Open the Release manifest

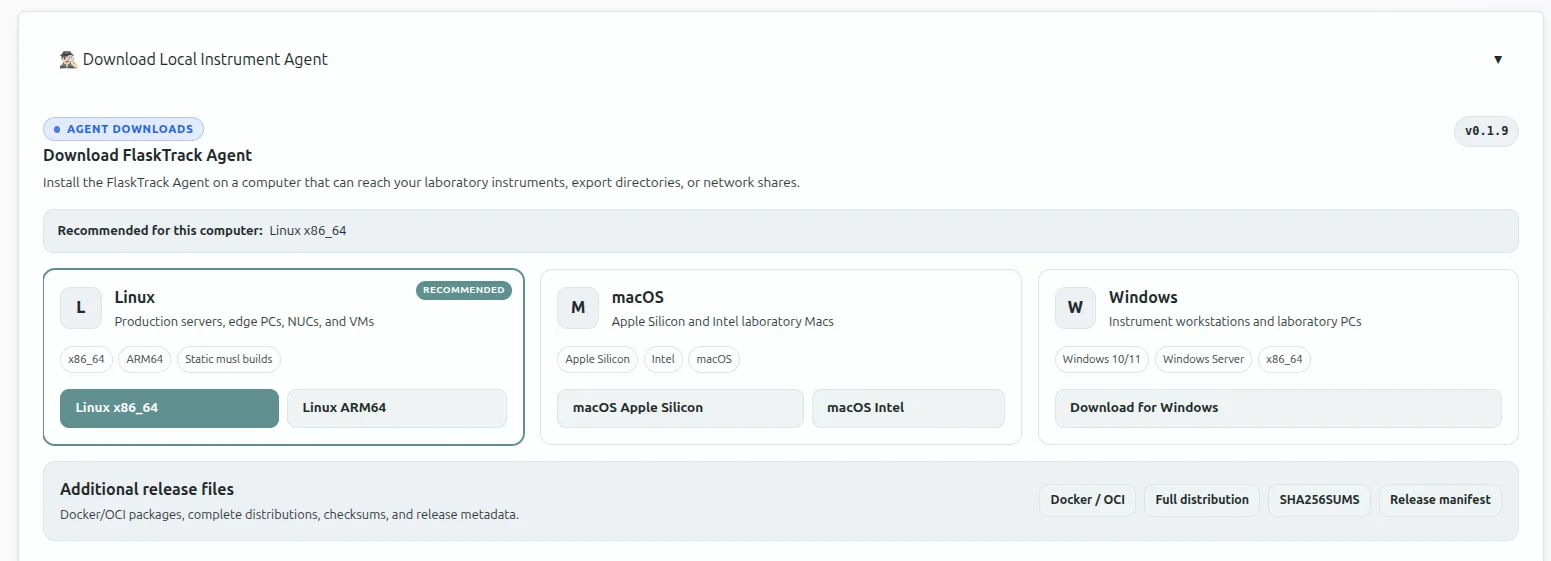pos(1440,500)
